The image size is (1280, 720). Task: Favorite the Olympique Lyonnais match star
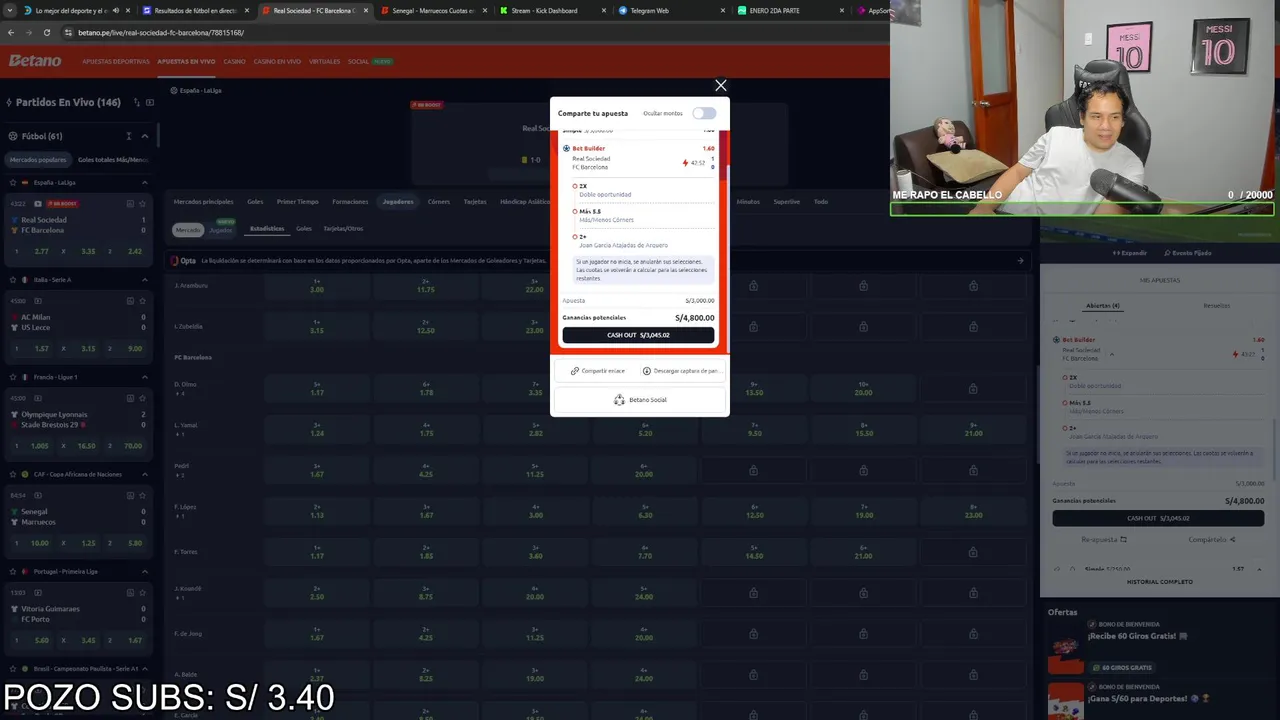tap(144, 398)
